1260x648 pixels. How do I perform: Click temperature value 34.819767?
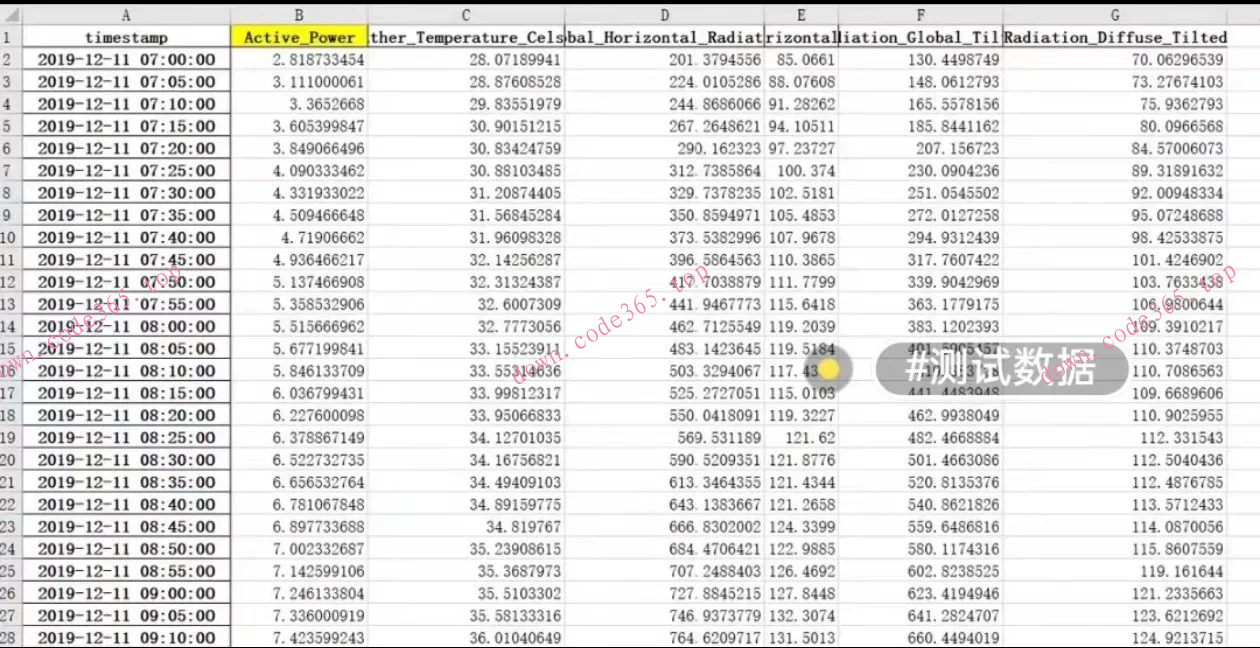[466, 527]
